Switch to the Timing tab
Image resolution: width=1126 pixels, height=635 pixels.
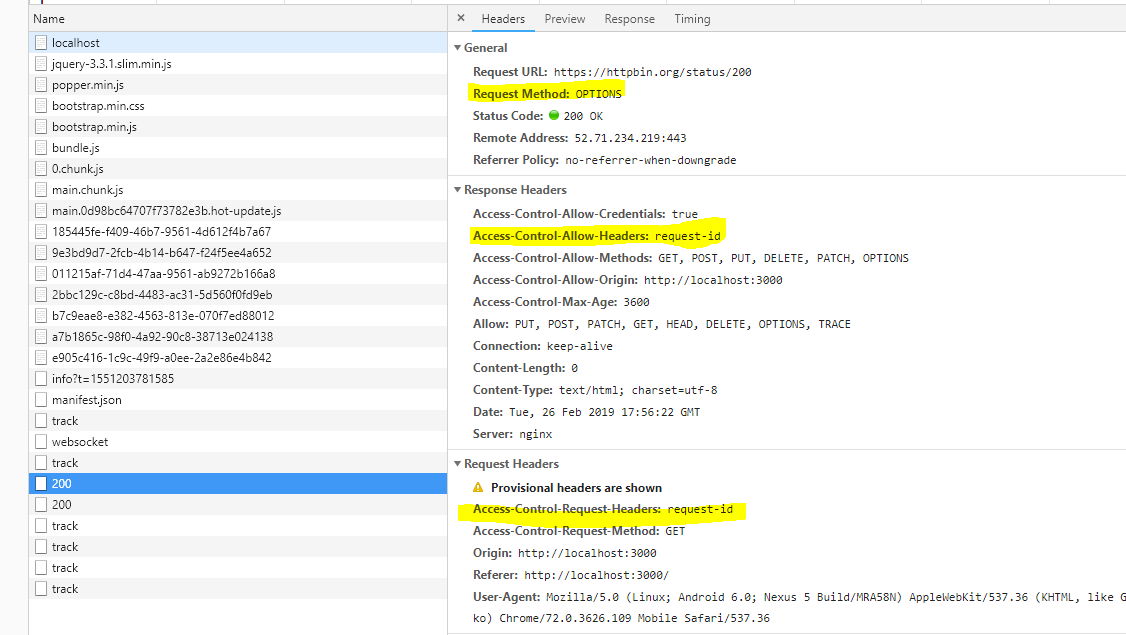coord(692,18)
